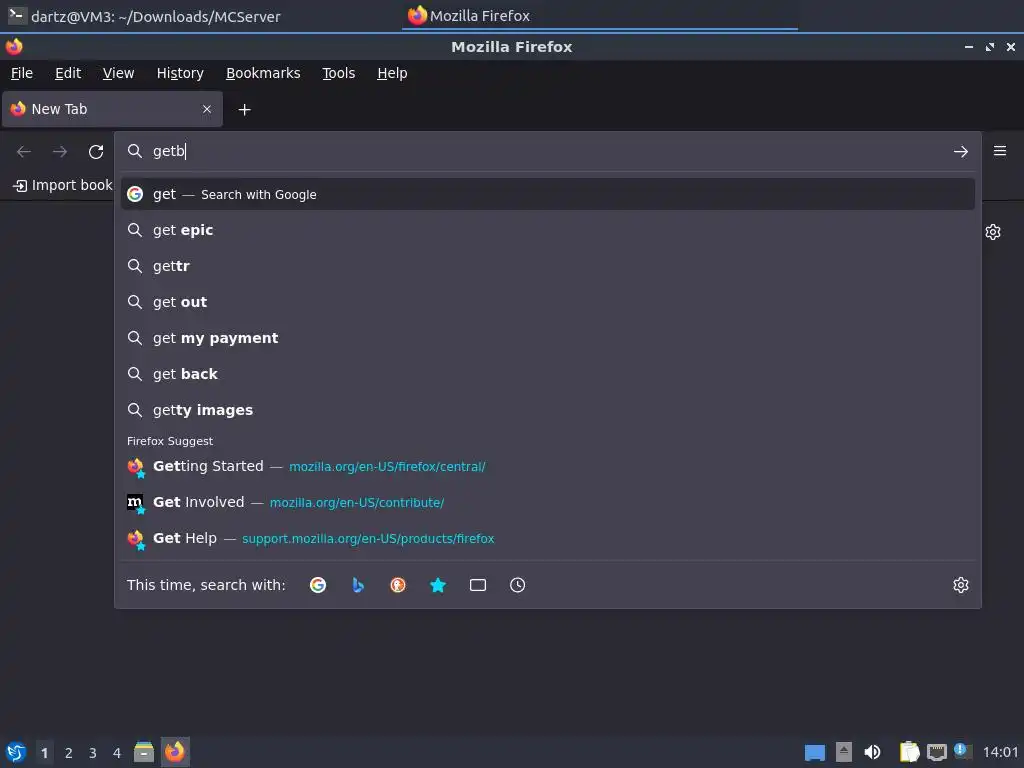
Task: Switch to workspace 3
Action: (93, 753)
